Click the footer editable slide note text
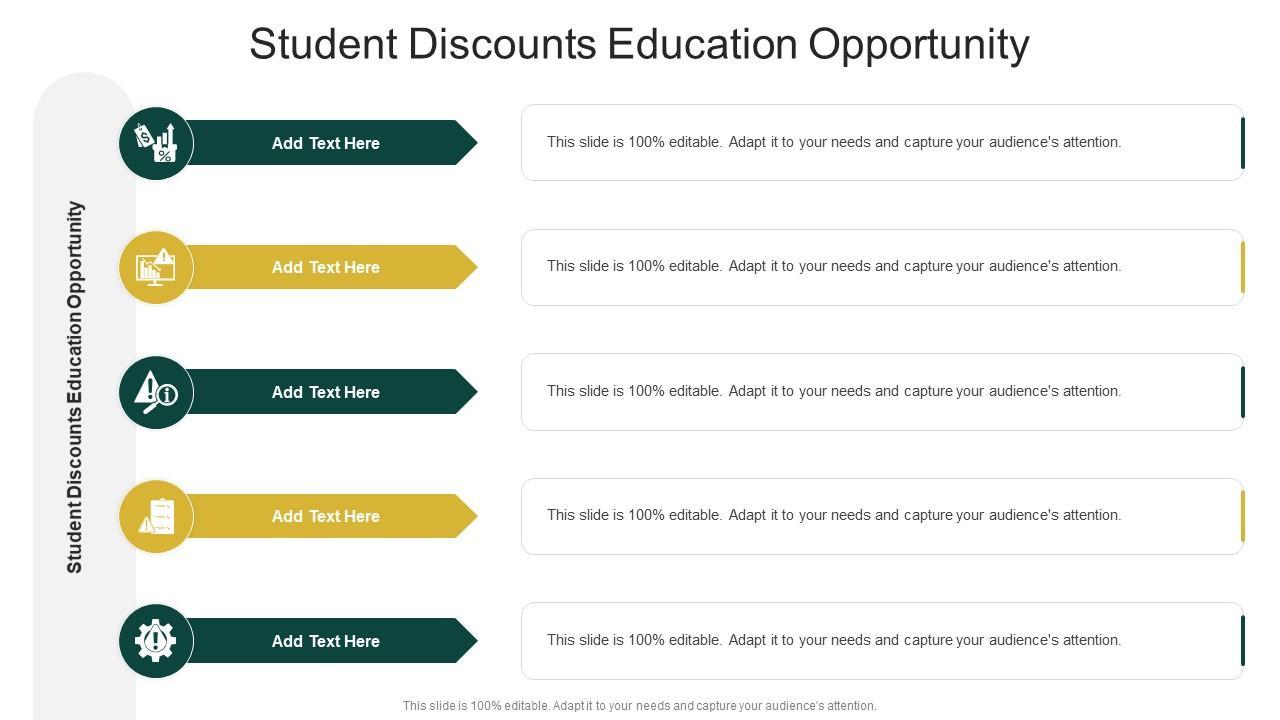 pos(639,706)
